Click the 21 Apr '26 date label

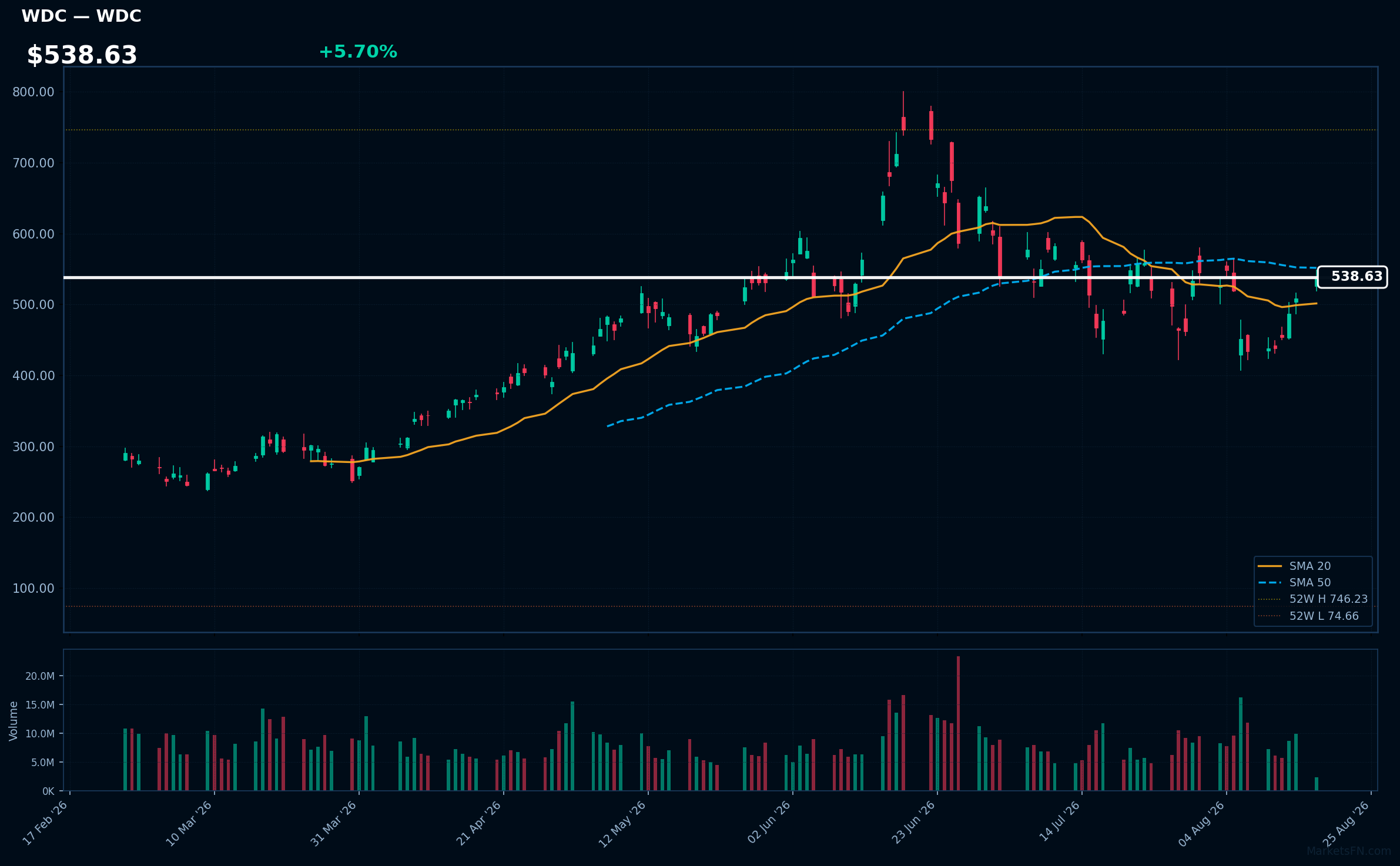point(478,823)
